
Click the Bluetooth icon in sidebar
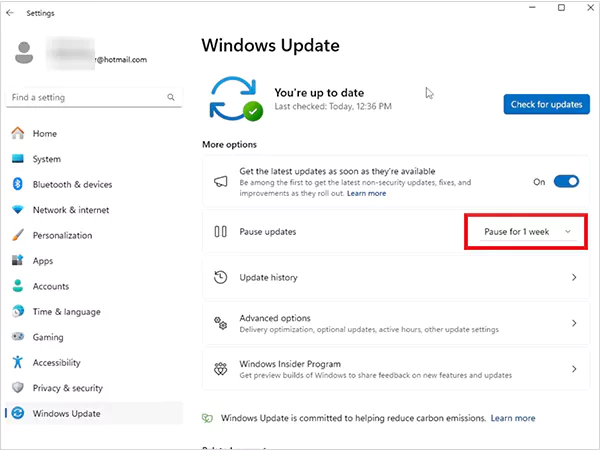(18, 184)
